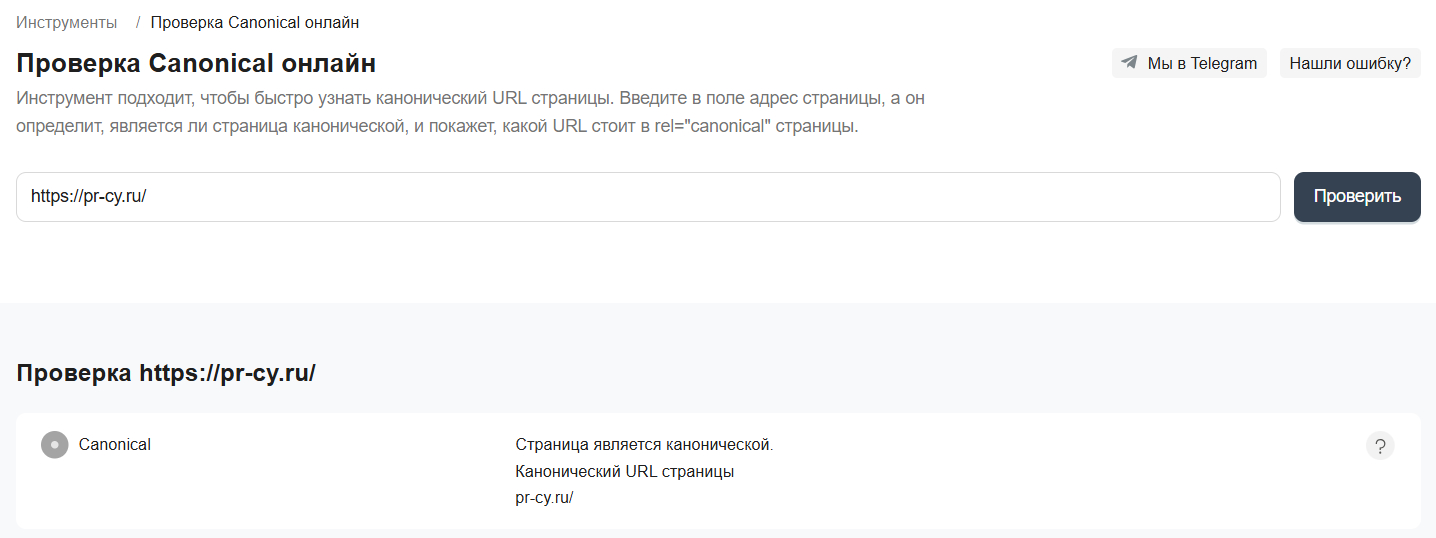Click the text Страница является канонической
This screenshot has height=538, width=1436.
pos(644,445)
